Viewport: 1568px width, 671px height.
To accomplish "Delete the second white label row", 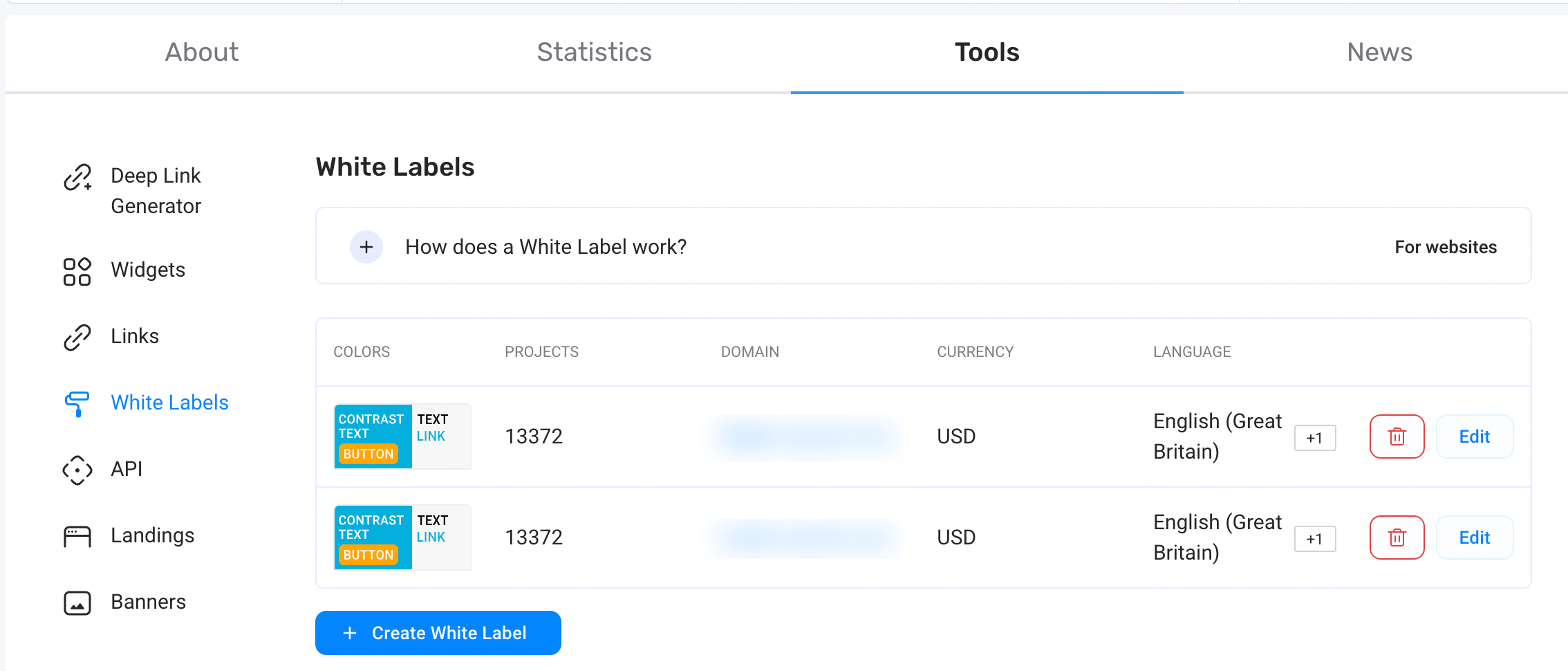I will [1397, 537].
